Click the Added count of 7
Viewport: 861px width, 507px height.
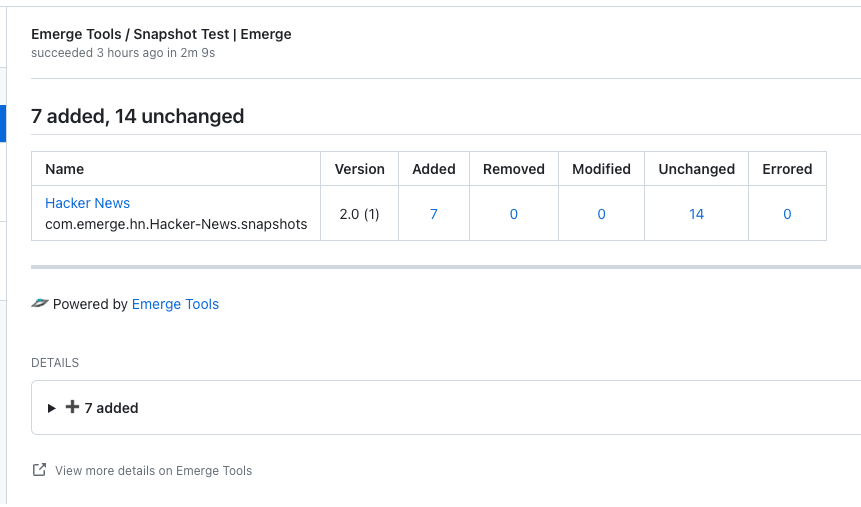tap(433, 214)
